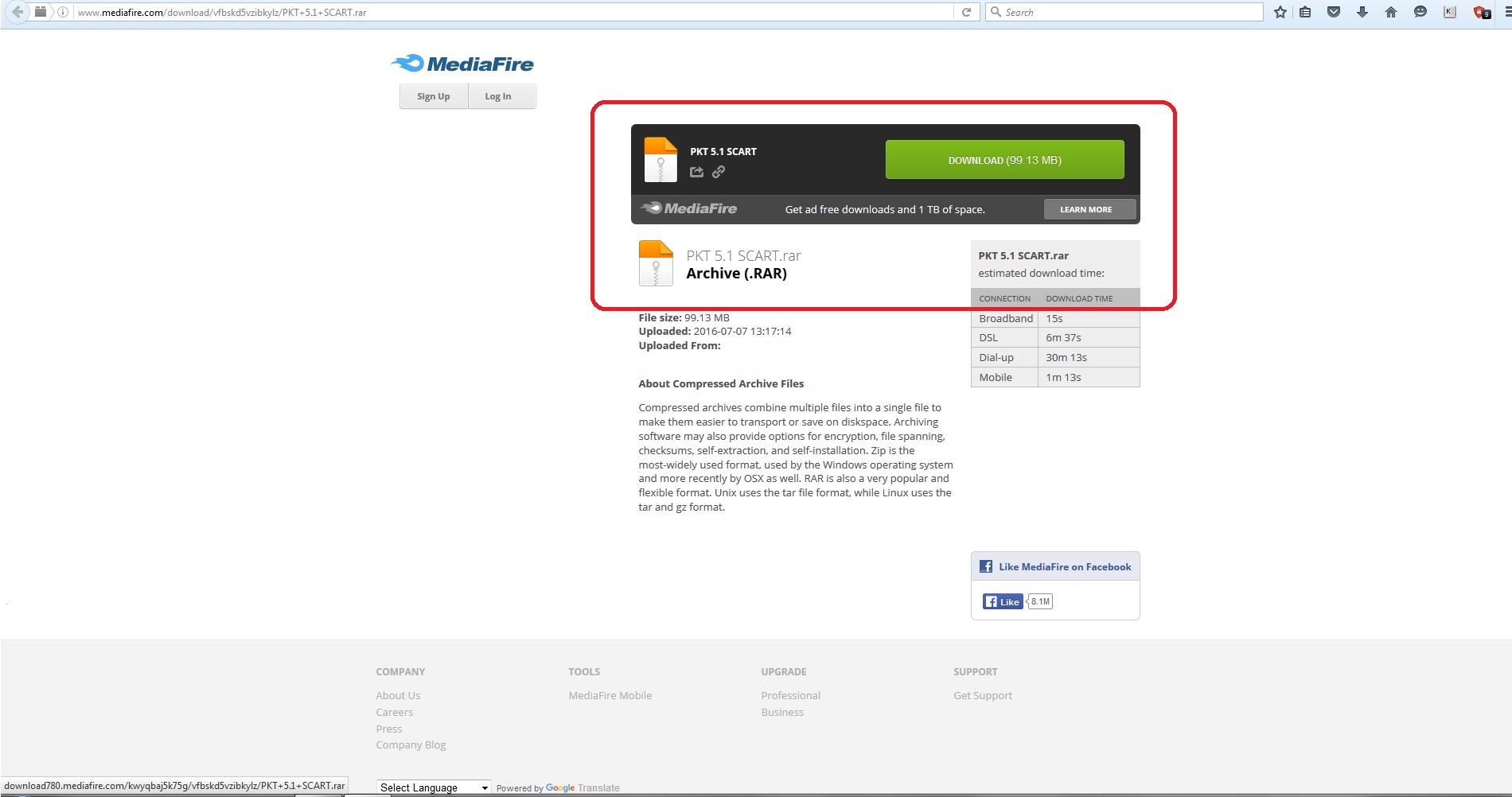Screen dimensions: 1512x797
Task: Click the browser Search field
Action: click(x=1124, y=12)
